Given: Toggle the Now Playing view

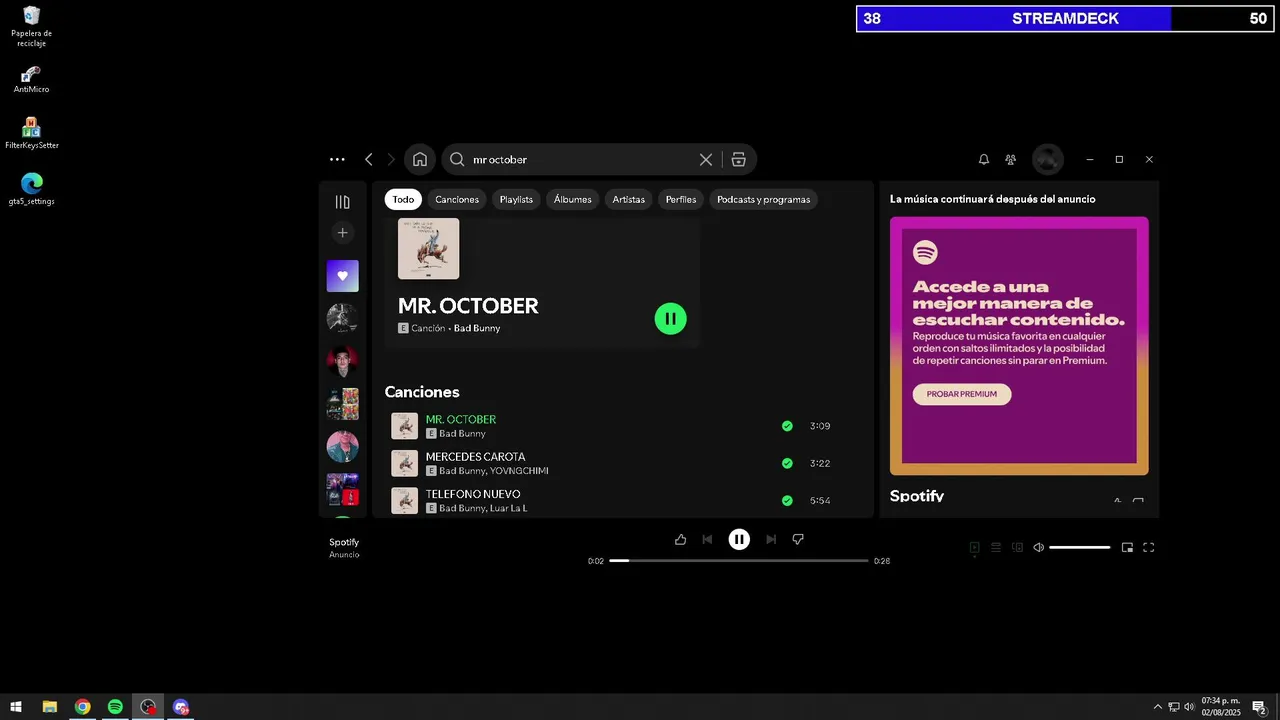Looking at the screenshot, I should click(x=975, y=547).
